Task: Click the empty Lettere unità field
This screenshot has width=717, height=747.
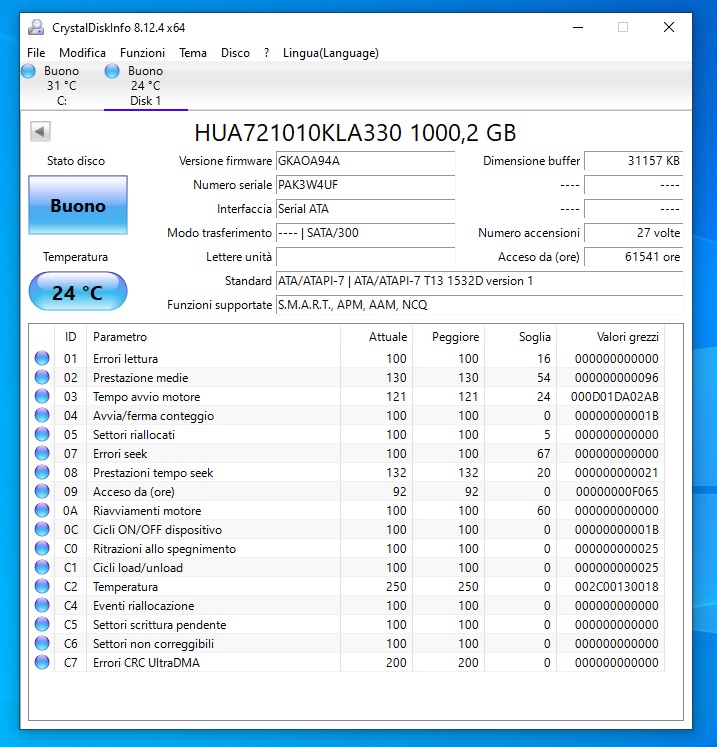Action: click(365, 257)
